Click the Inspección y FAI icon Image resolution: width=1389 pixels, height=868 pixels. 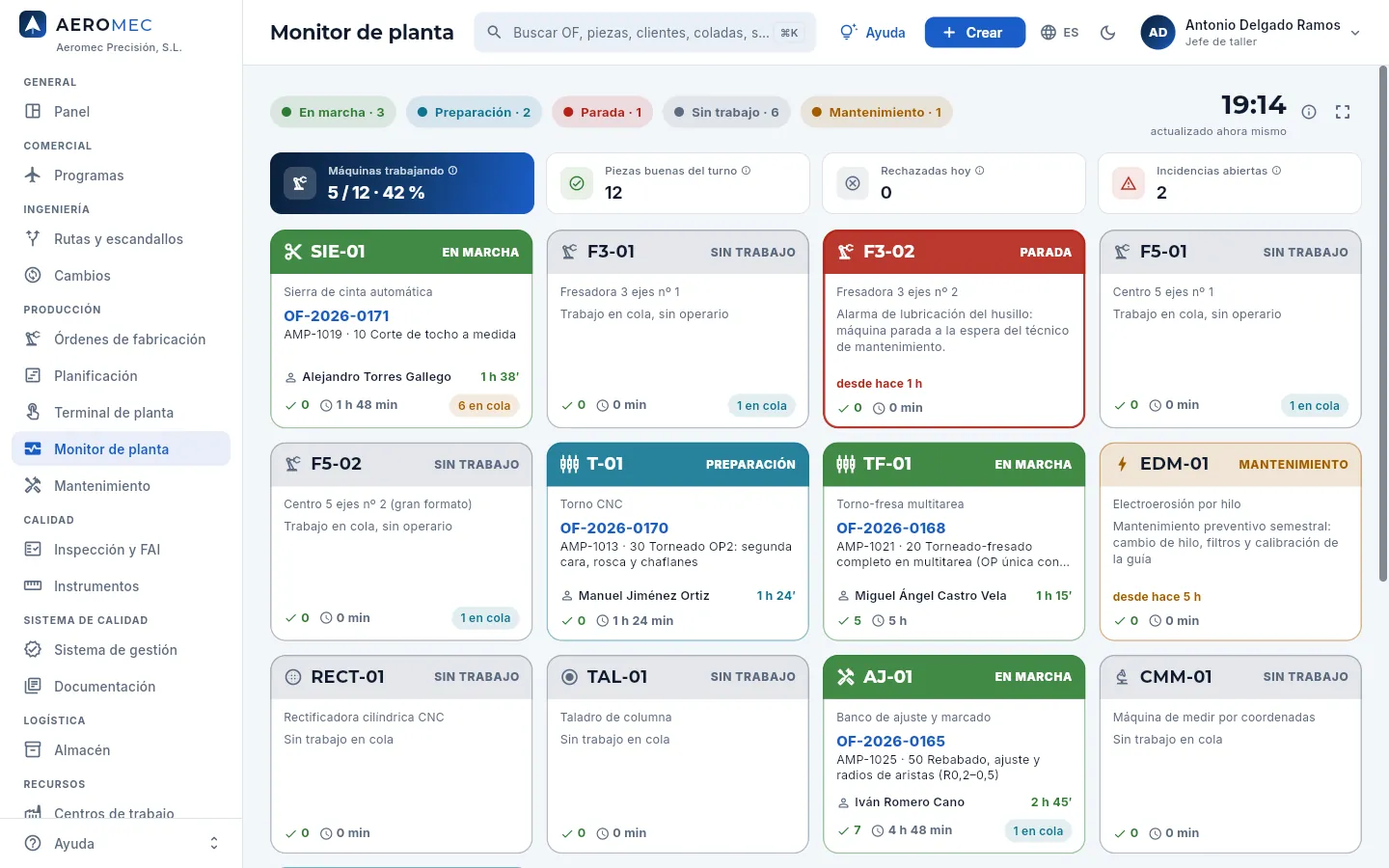click(x=33, y=549)
